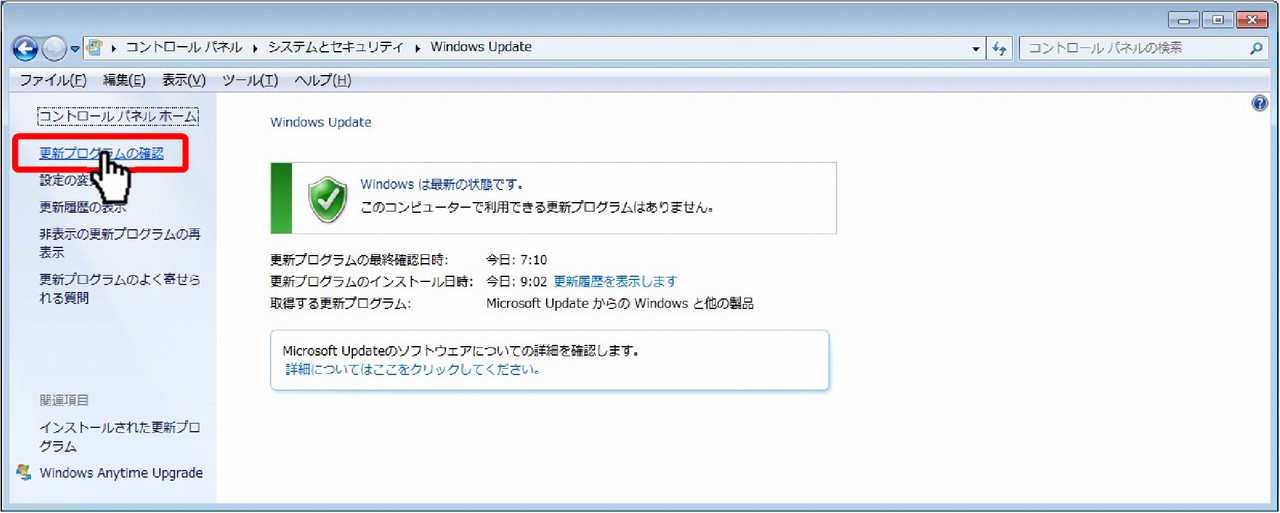This screenshot has width=1280, height=513.
Task: Maximize the window
Action: (1216, 19)
